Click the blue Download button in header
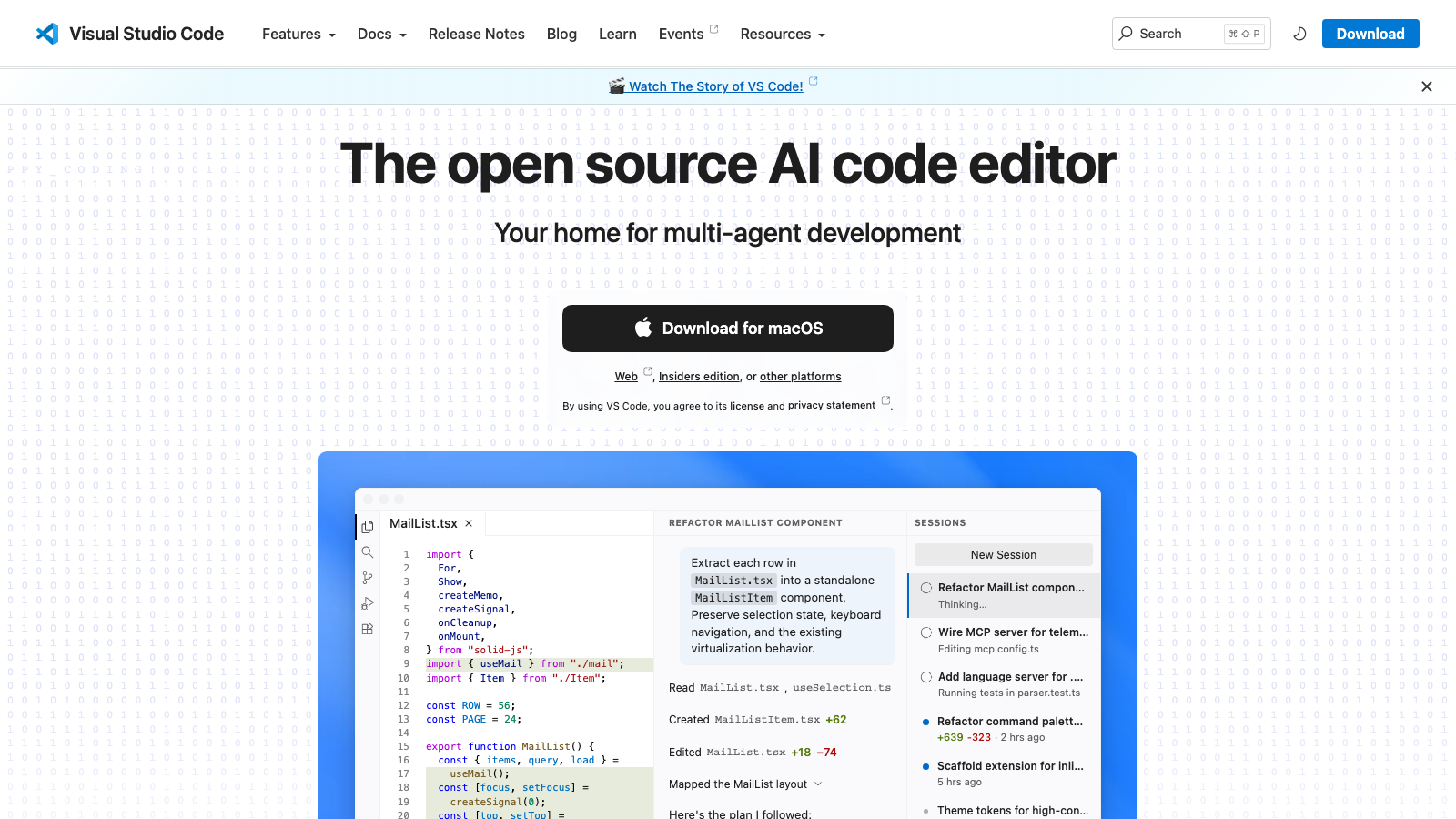This screenshot has height=819, width=1456. 1370,34
